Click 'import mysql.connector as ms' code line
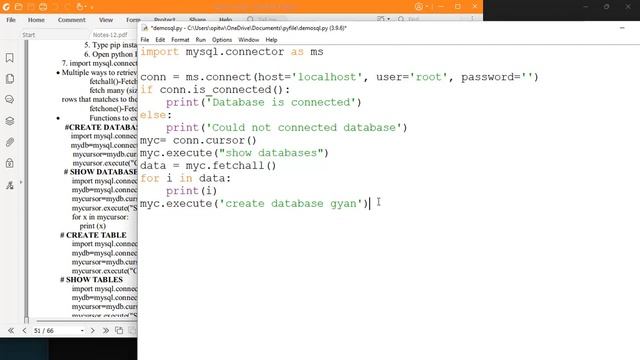This screenshot has width=640, height=360. click(231, 52)
